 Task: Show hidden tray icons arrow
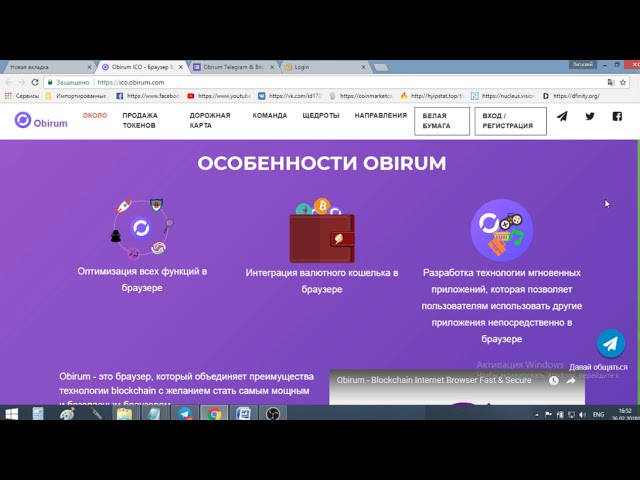537,415
